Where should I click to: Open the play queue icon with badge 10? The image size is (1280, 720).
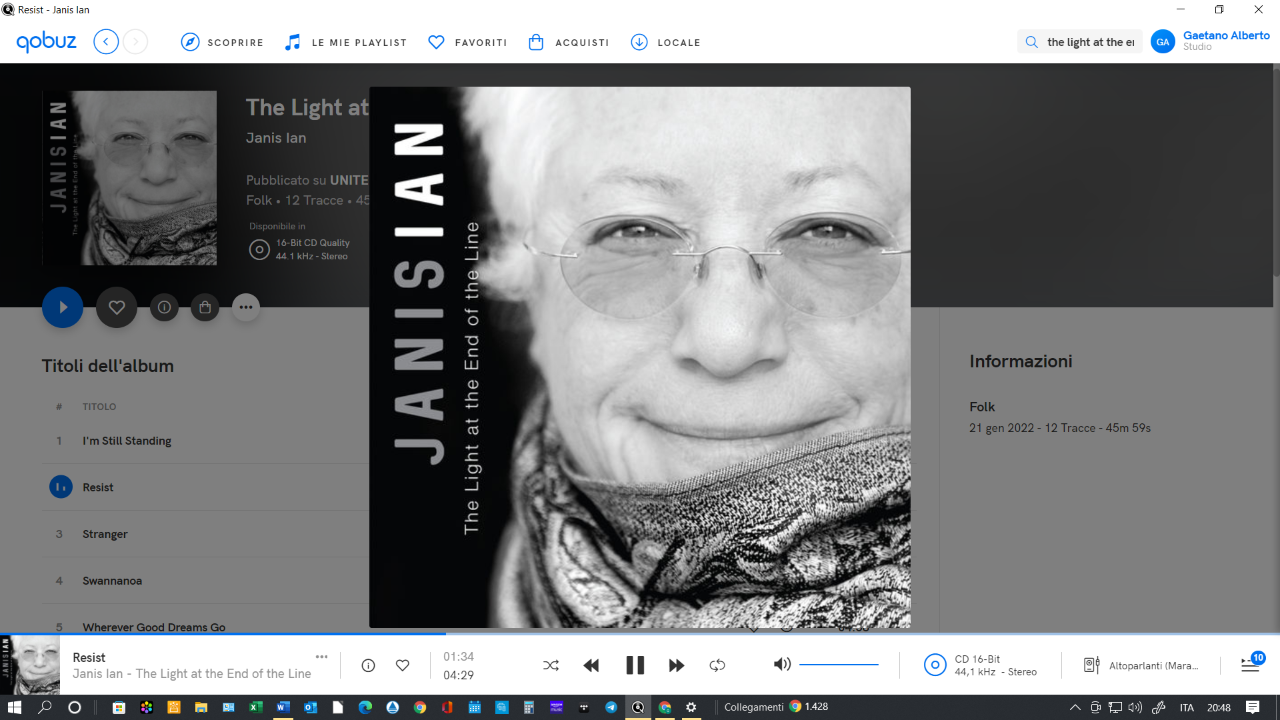click(x=1251, y=664)
